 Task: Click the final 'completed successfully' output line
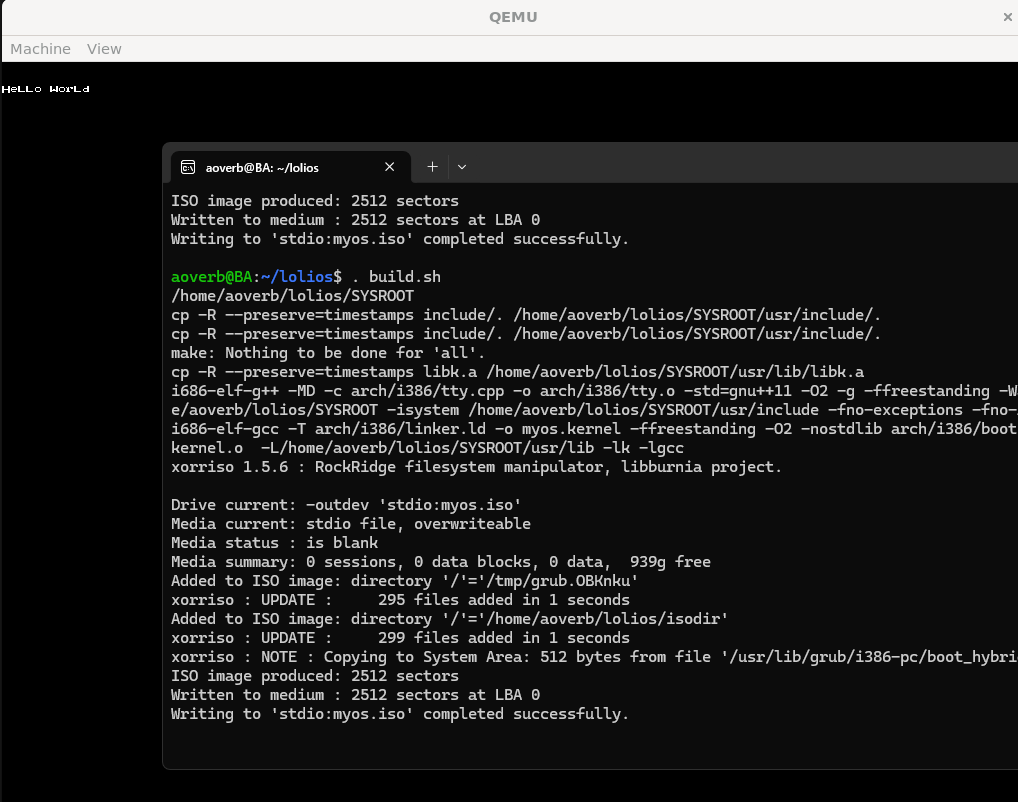pyautogui.click(x=400, y=714)
